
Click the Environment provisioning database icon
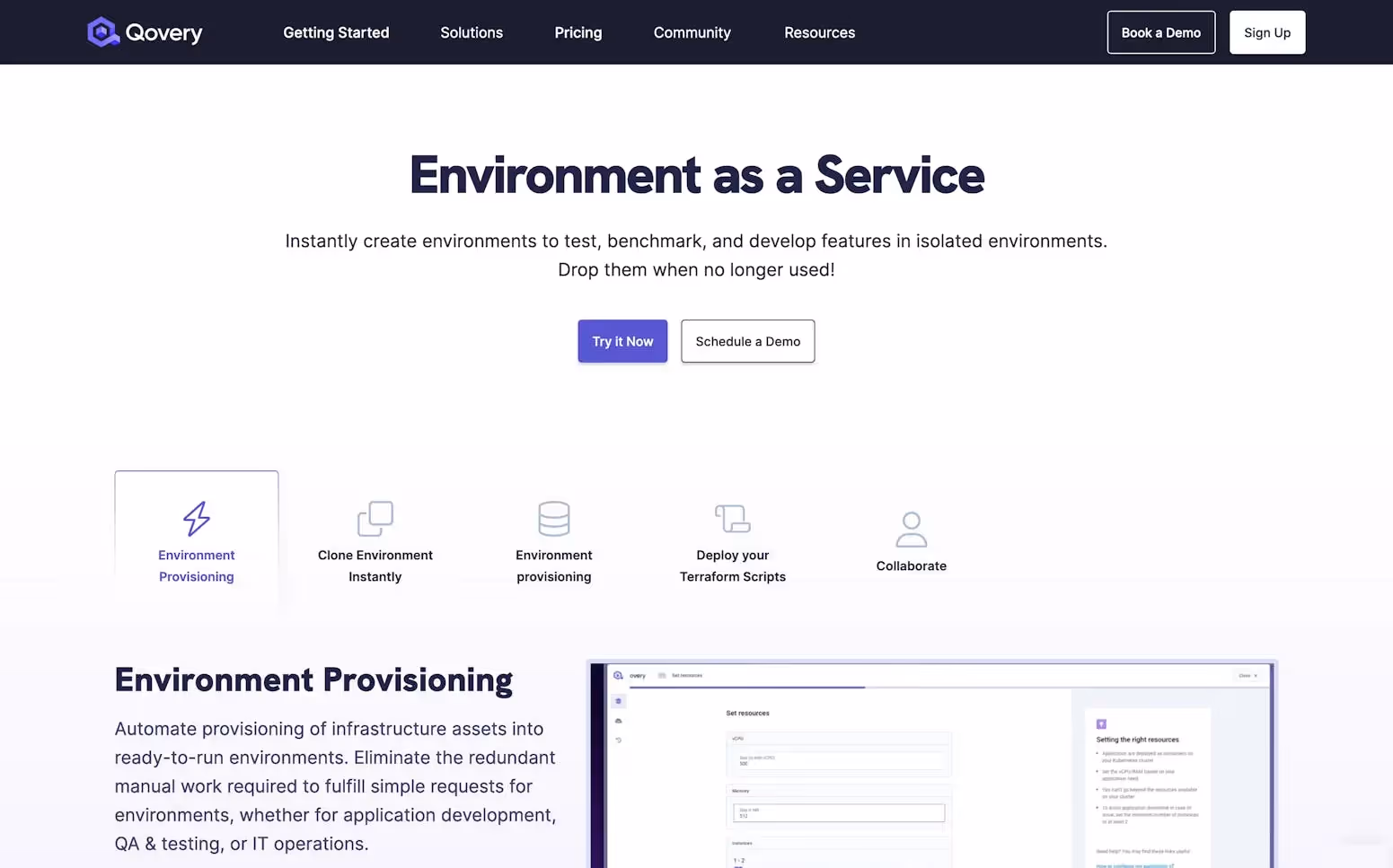point(553,518)
